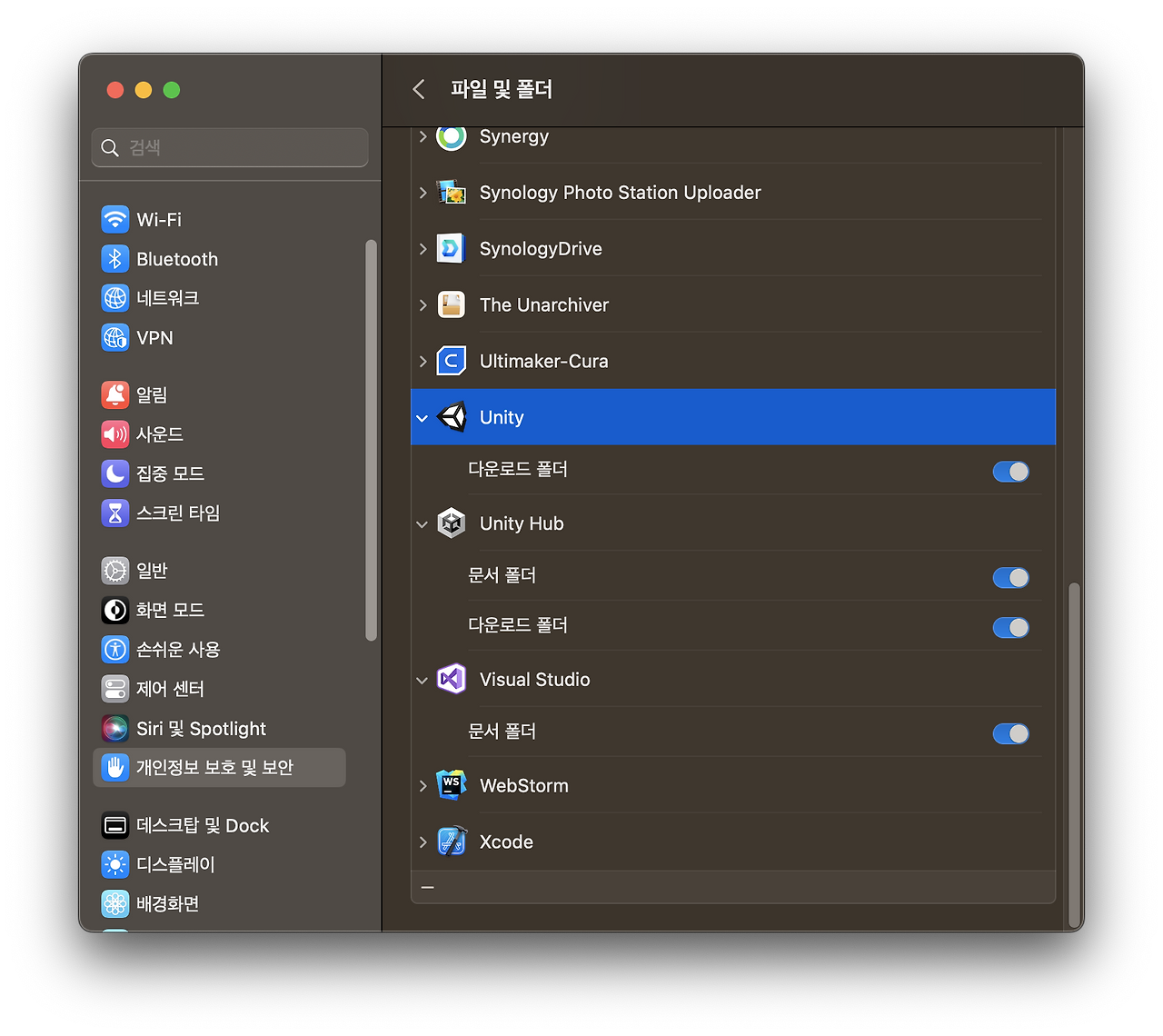Click the 배경화면 flower icon
1163x1036 pixels.
115,904
